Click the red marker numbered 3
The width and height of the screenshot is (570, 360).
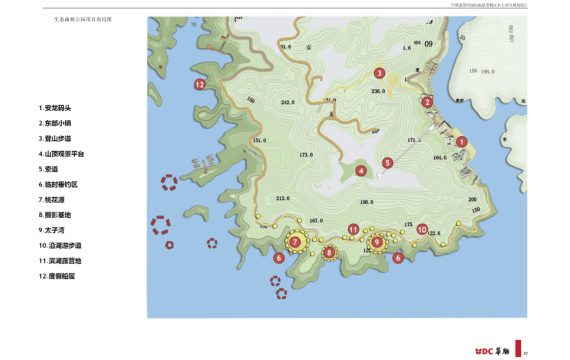380,73
